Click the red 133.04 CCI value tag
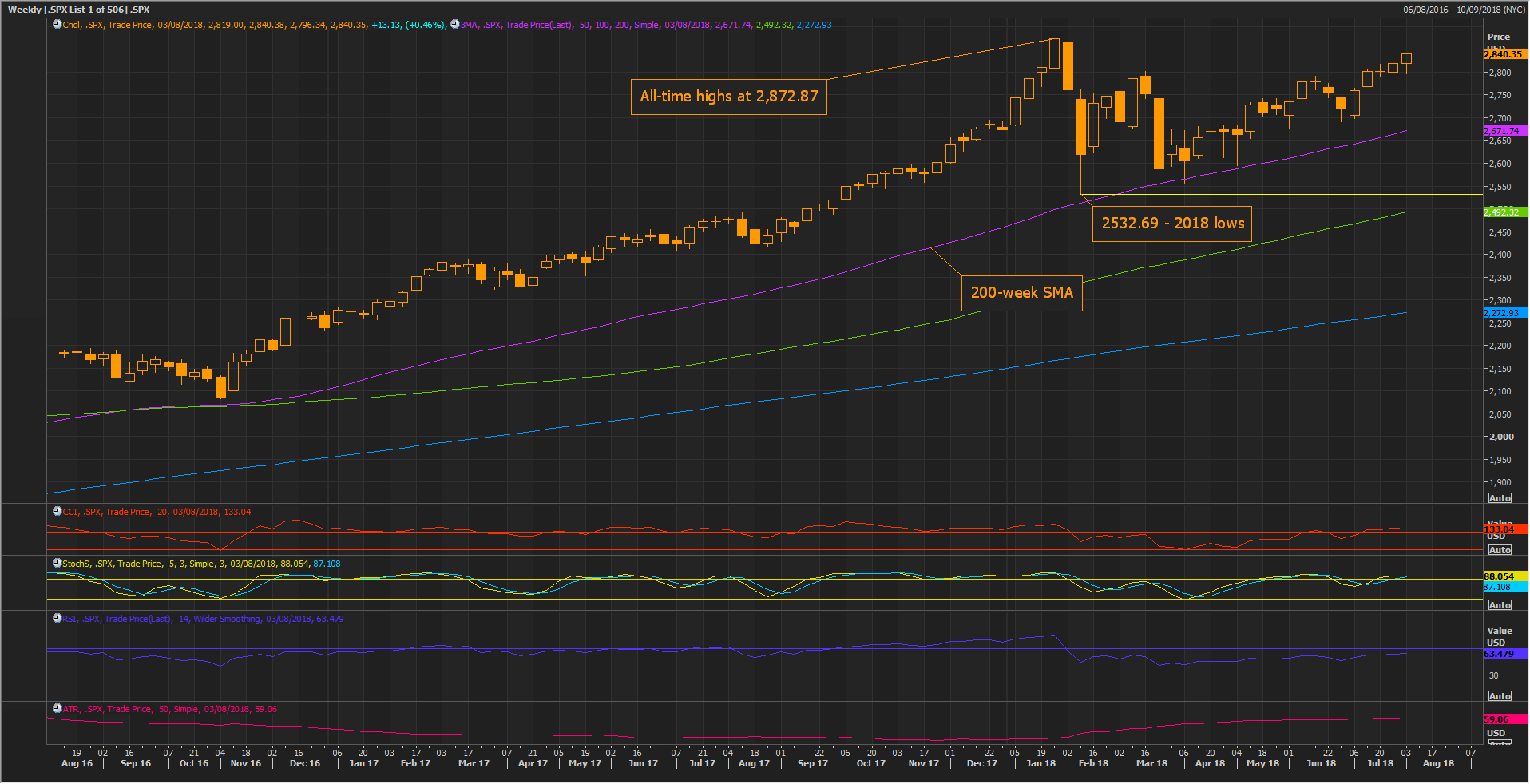This screenshot has height=784, width=1530. (1504, 529)
